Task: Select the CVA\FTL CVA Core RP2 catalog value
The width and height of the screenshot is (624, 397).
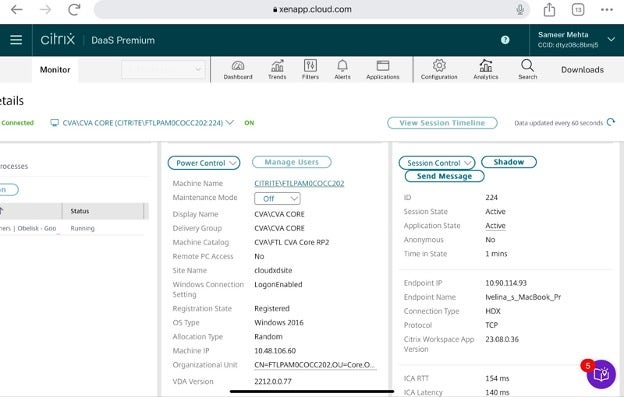Action: 292,242
